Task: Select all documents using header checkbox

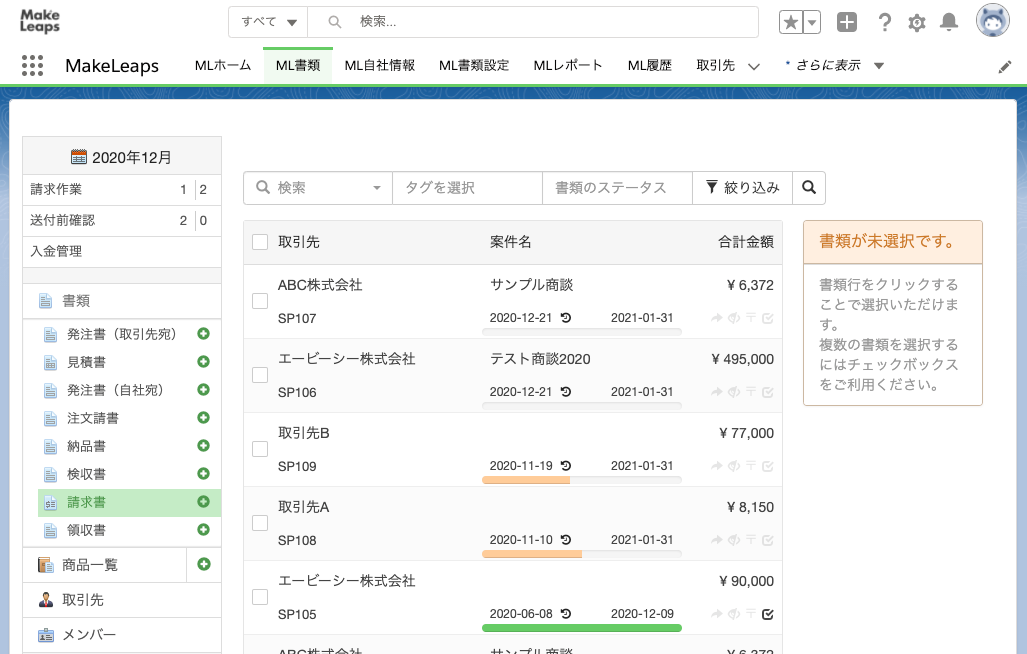Action: 260,242
